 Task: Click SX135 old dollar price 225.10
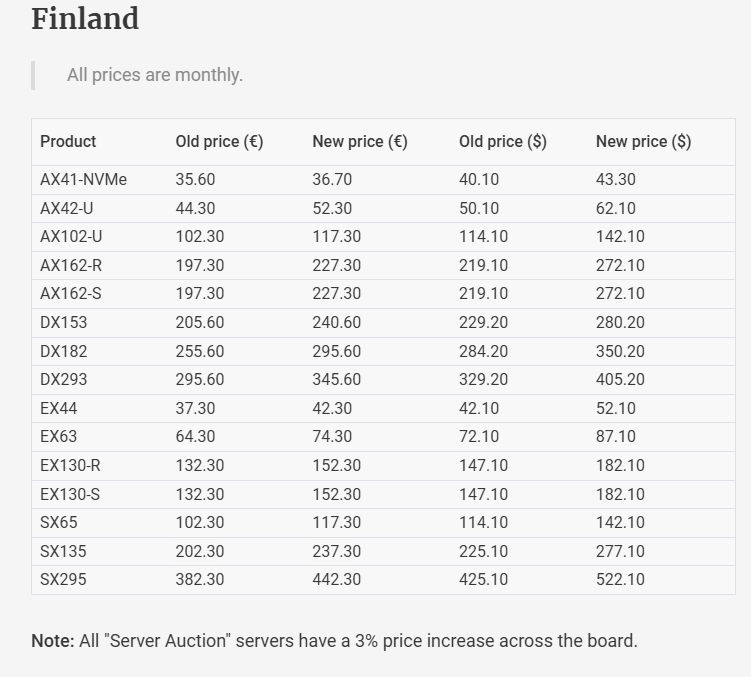pyautogui.click(x=483, y=552)
